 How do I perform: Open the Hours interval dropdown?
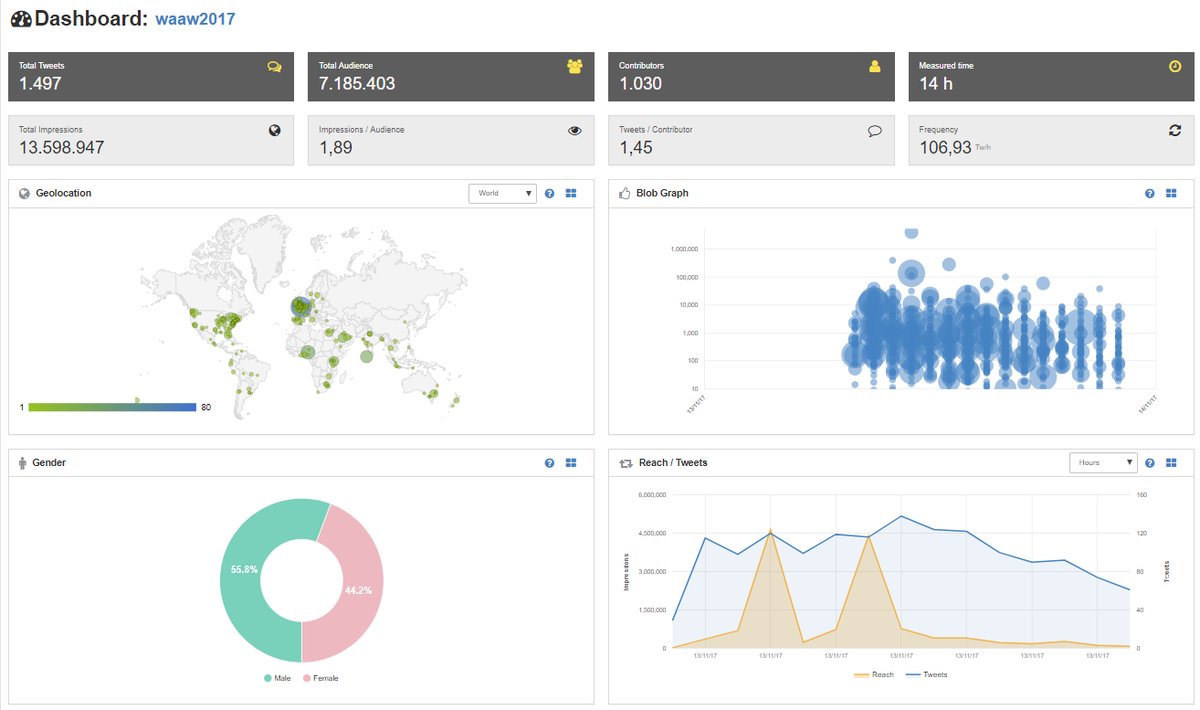click(1102, 463)
